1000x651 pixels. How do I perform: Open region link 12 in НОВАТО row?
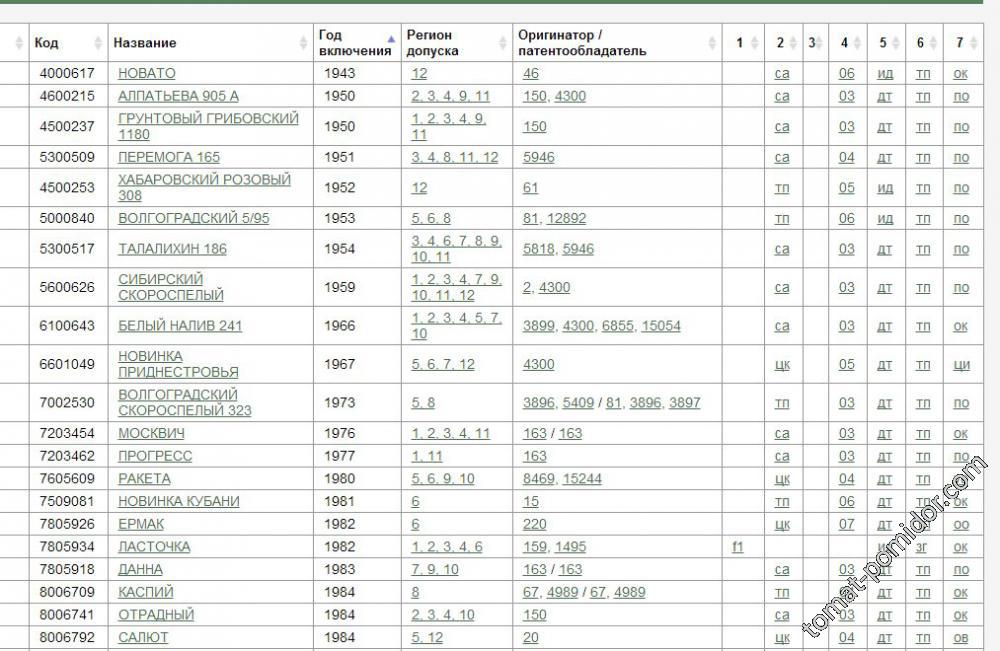(x=419, y=73)
